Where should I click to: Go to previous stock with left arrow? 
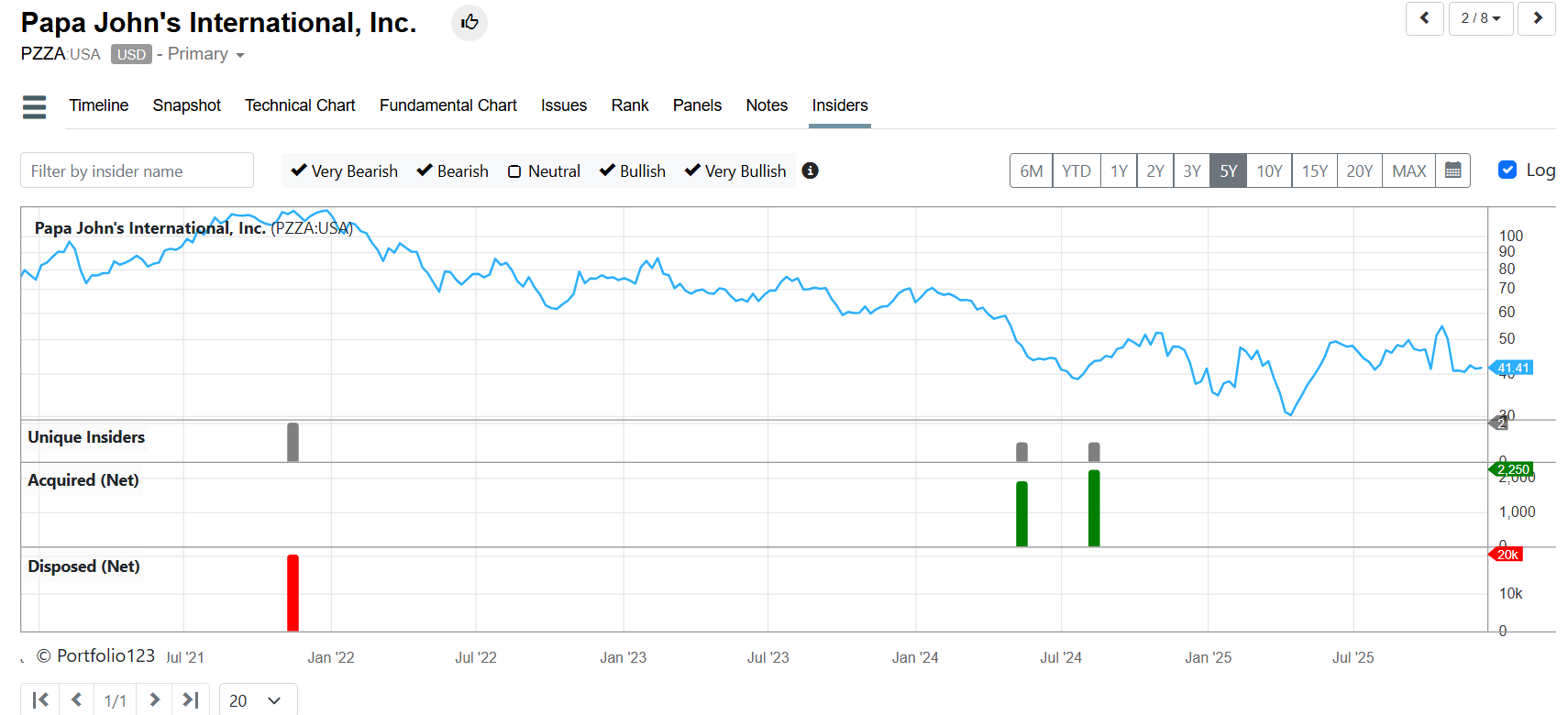(1424, 18)
